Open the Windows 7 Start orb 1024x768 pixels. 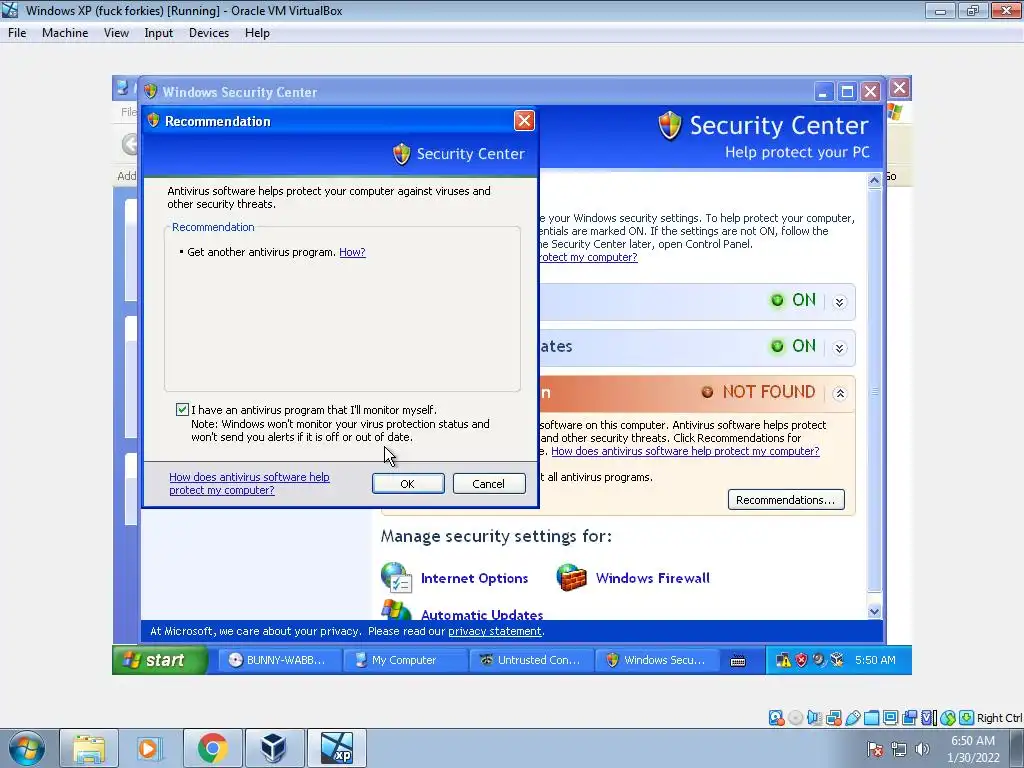pos(27,748)
